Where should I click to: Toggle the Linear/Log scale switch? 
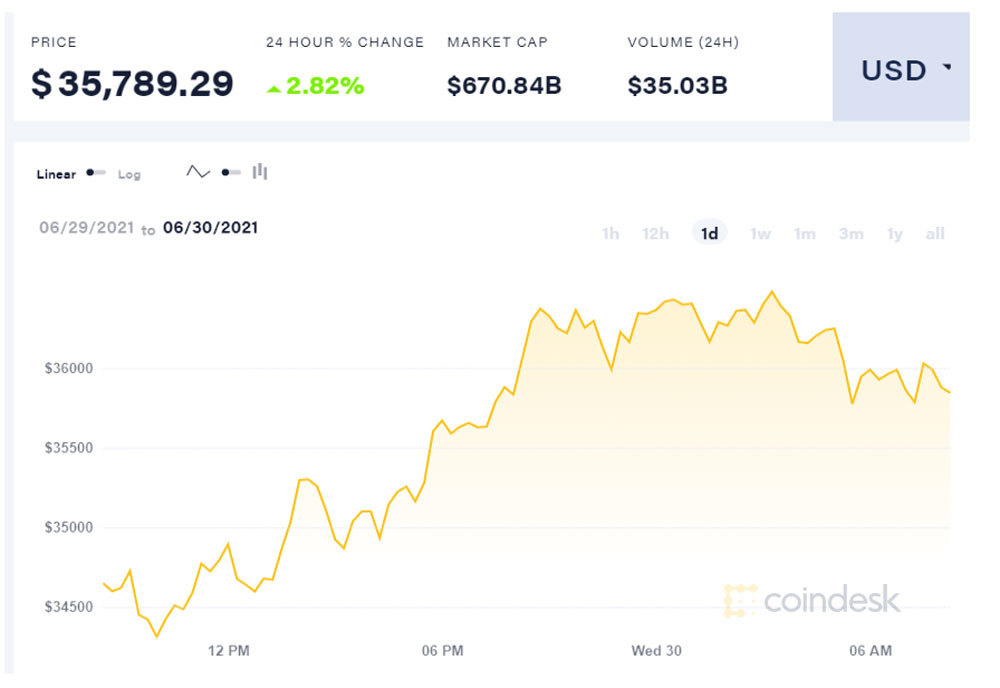click(x=96, y=173)
